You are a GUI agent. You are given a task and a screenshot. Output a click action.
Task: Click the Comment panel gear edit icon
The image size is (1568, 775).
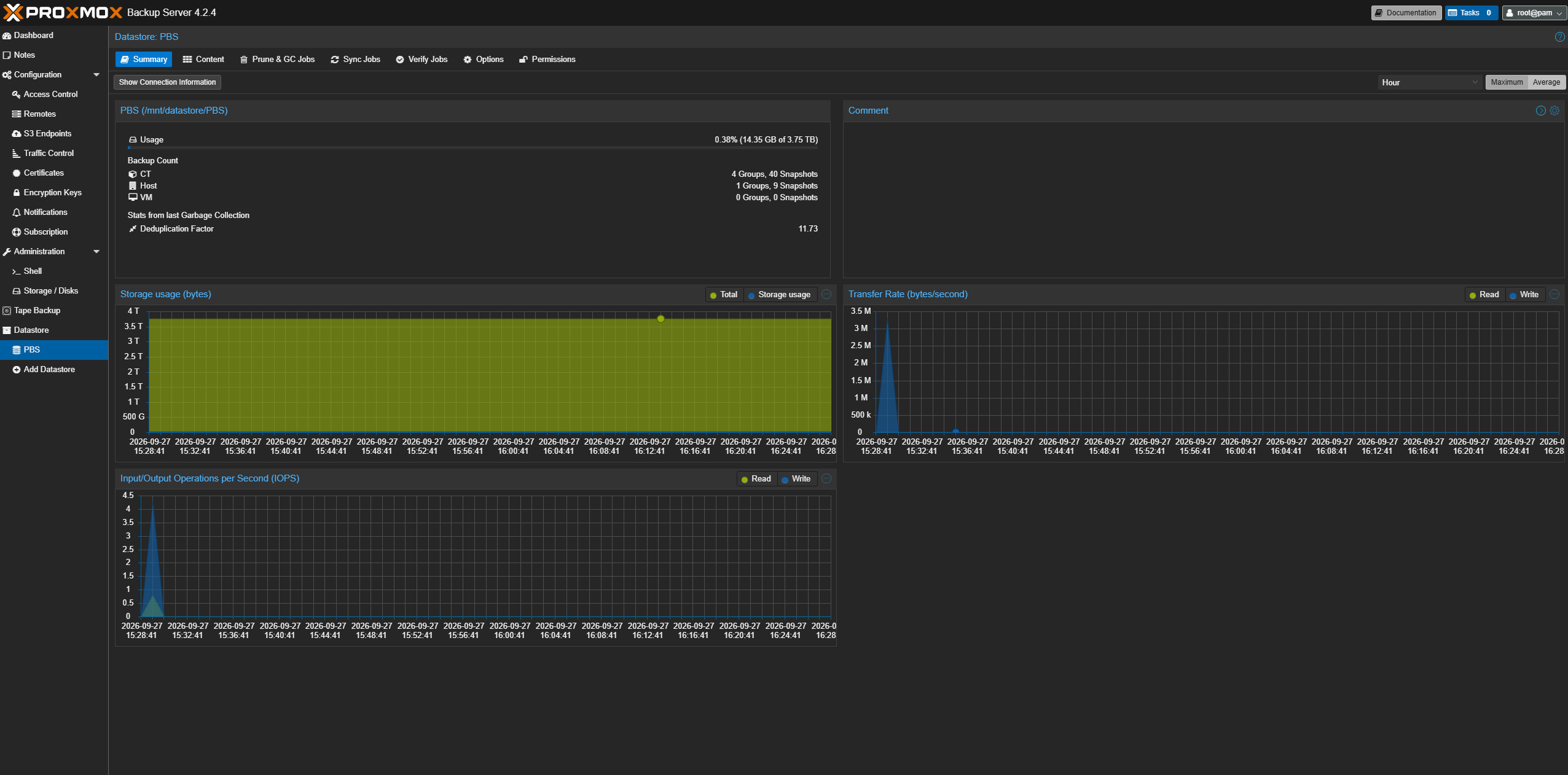1554,111
